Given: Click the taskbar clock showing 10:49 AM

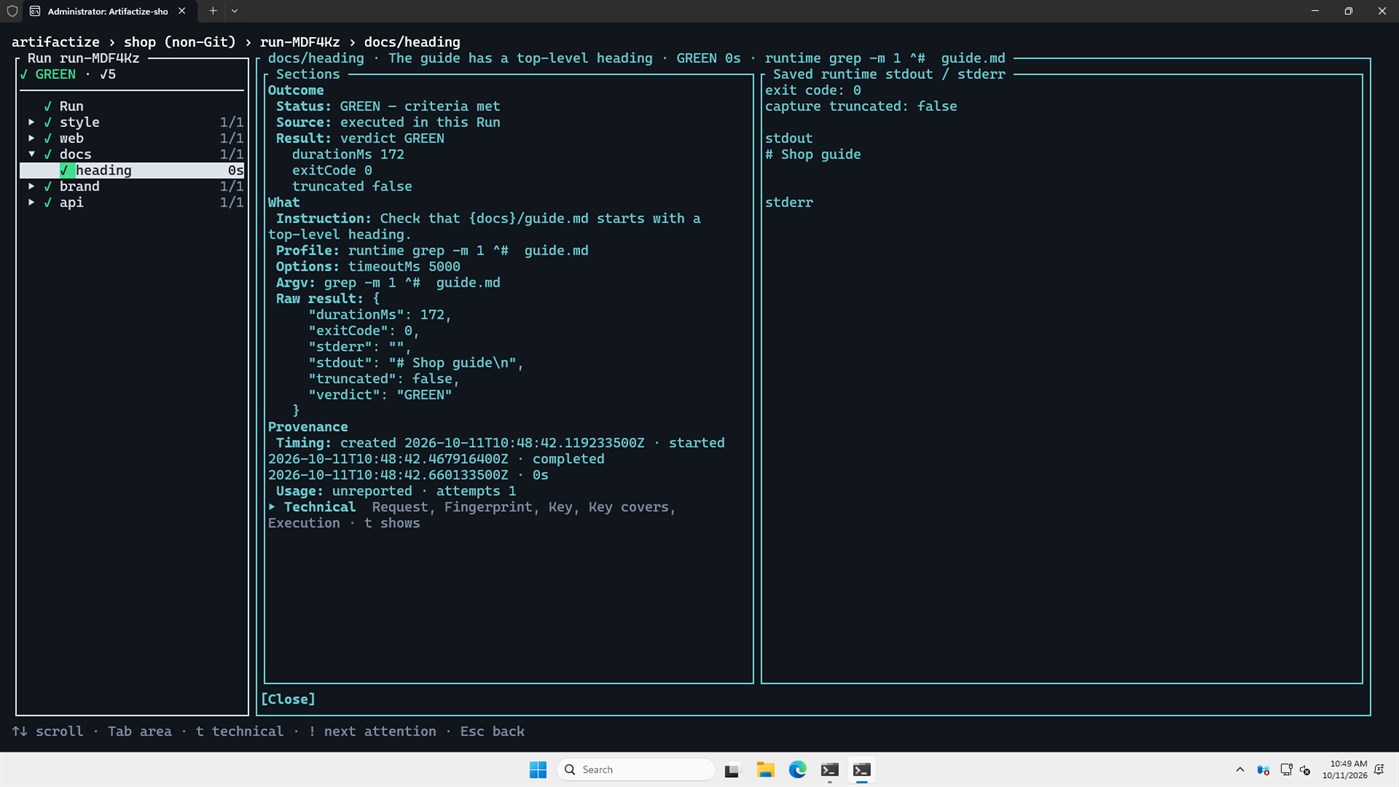Looking at the screenshot, I should click(1344, 769).
